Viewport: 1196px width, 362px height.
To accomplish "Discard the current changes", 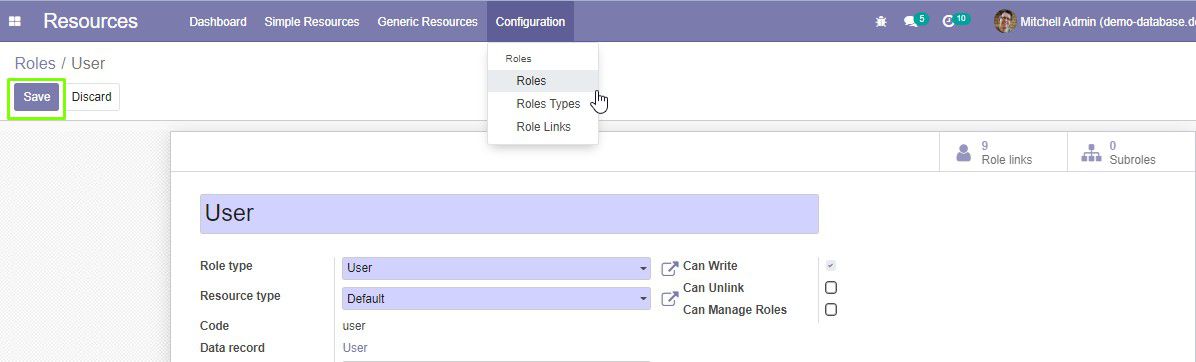I will click(x=92, y=97).
